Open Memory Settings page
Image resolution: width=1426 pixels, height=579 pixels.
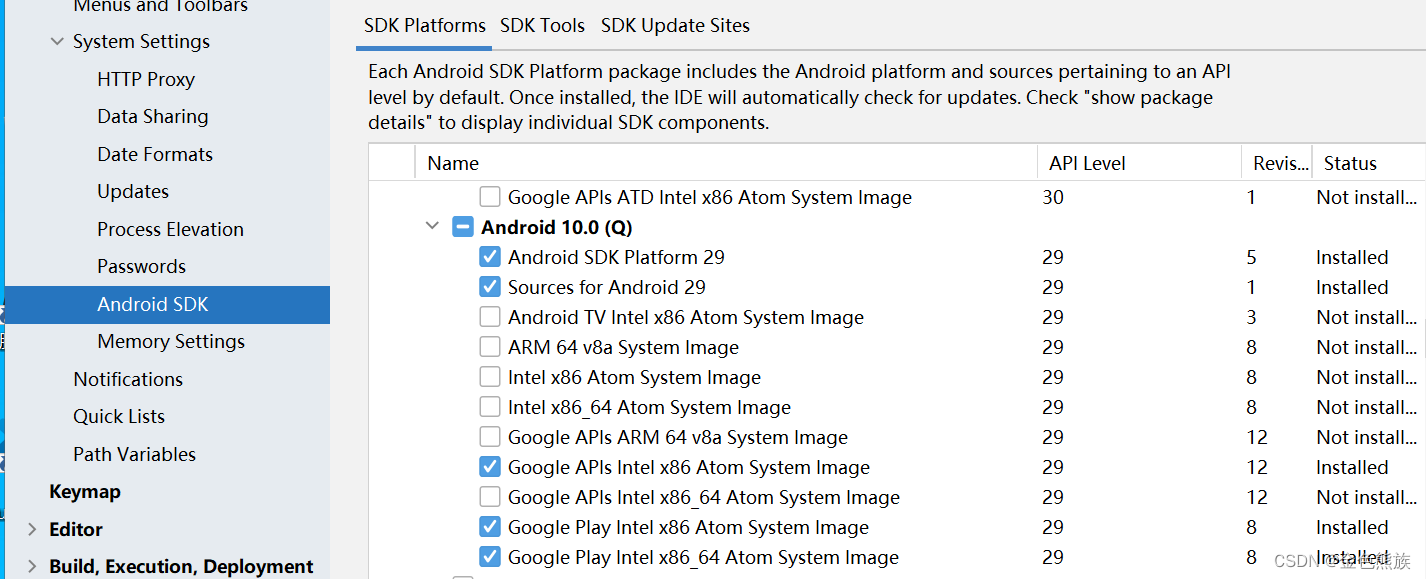pyautogui.click(x=171, y=341)
